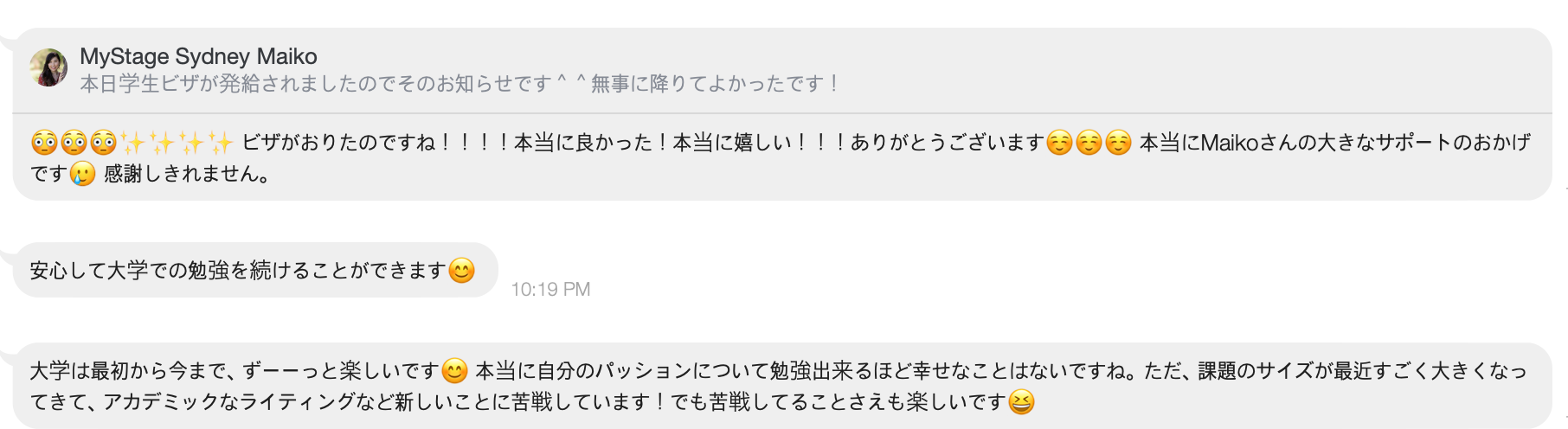Click the last sparkles emoji before ビザがおりた
Image resolution: width=1568 pixels, height=429 pixels.
coord(220,142)
